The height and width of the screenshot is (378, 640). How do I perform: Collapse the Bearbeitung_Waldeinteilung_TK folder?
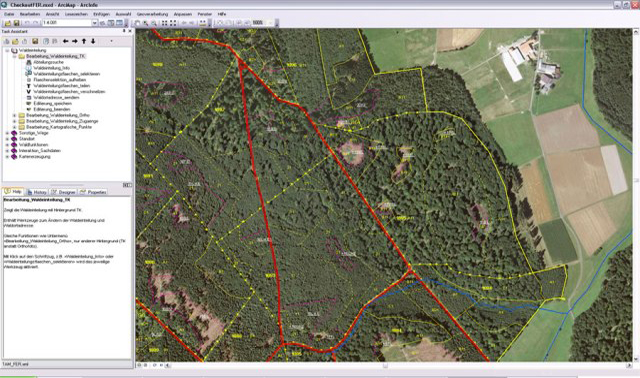[14, 56]
